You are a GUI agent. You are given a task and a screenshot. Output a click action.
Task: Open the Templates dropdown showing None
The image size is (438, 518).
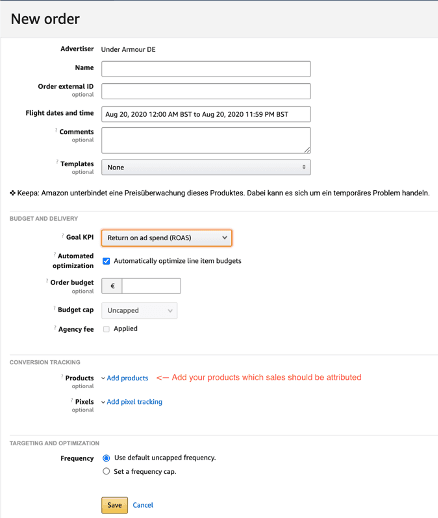[x=206, y=167]
